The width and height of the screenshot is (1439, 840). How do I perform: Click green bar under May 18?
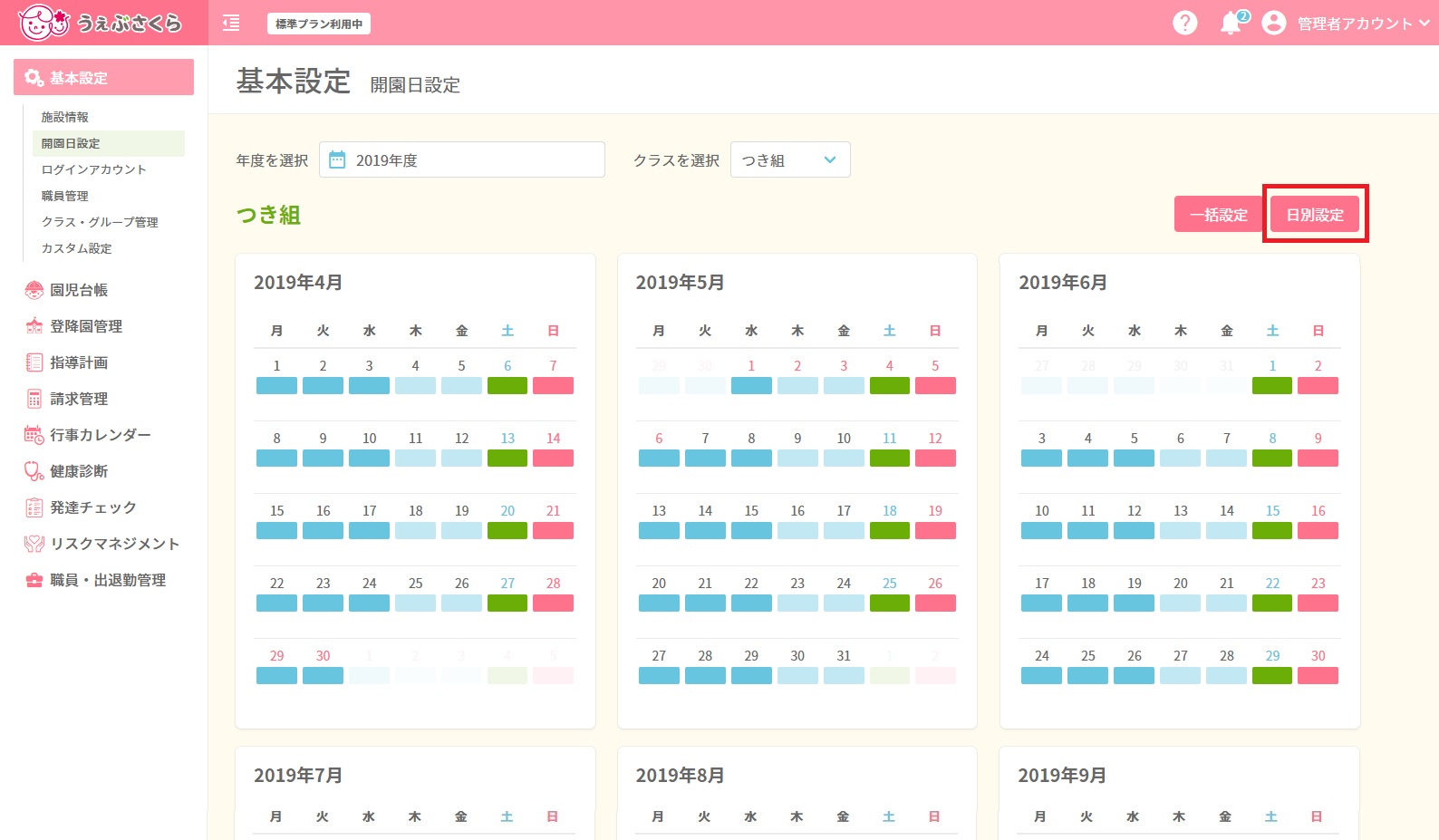coord(890,530)
